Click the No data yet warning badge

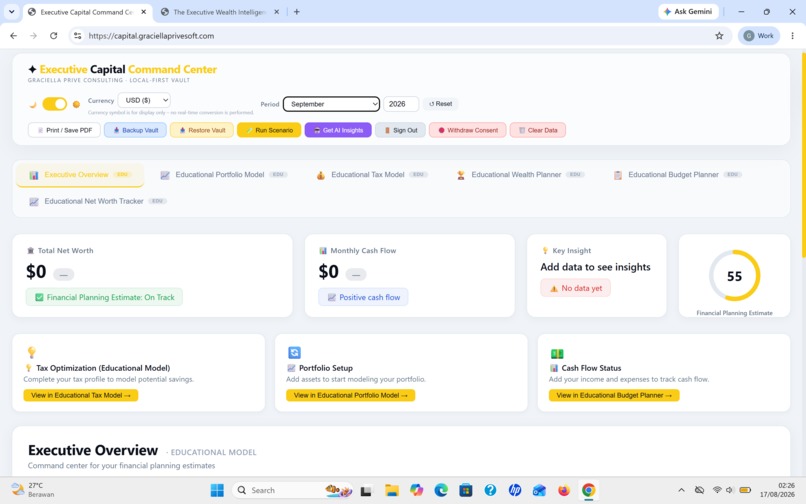(575, 288)
